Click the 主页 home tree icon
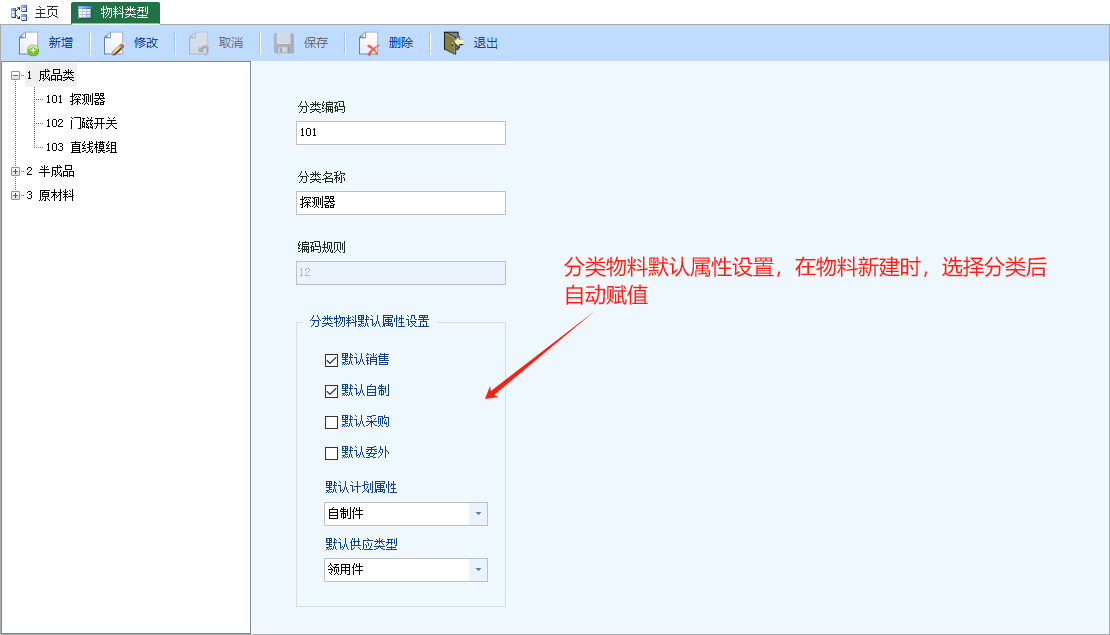 [x=19, y=12]
